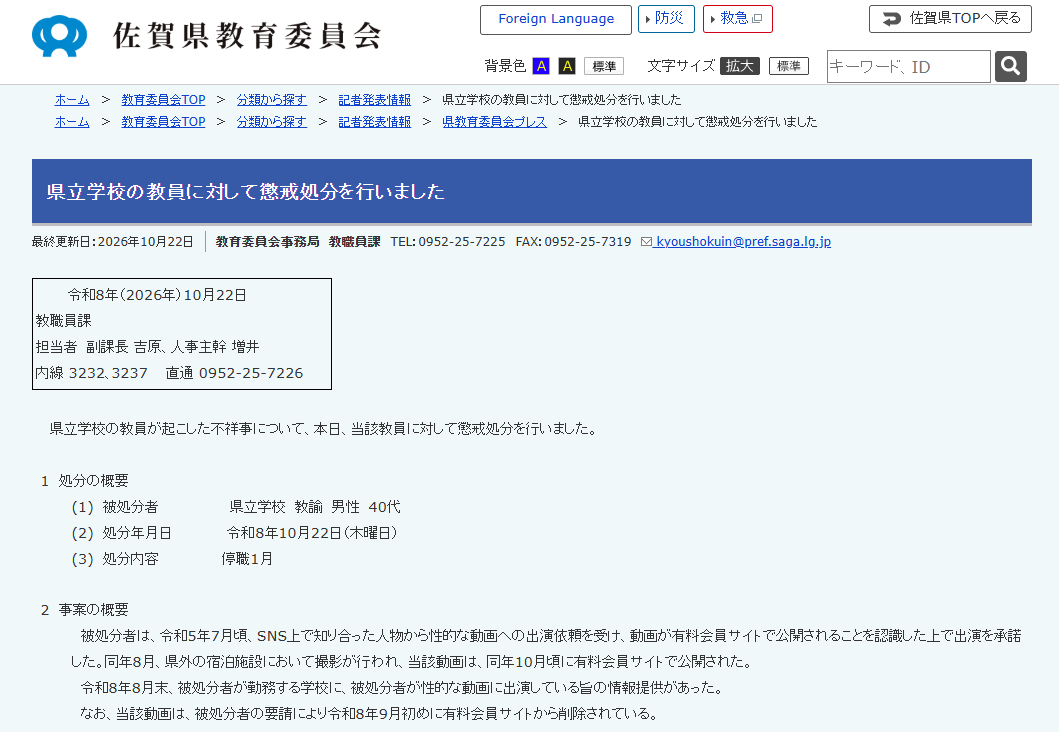Click the 佐賀県教育委員会 site title

(x=247, y=36)
